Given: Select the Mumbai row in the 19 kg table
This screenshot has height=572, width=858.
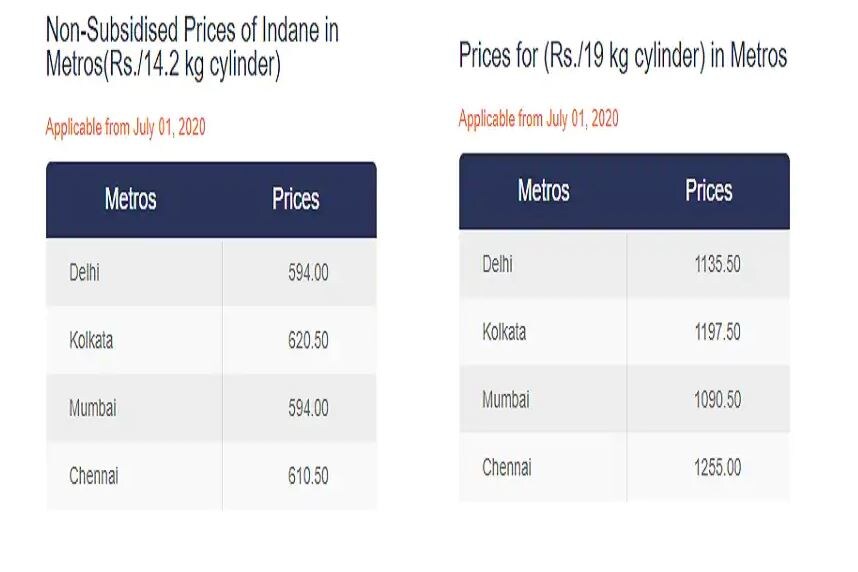Looking at the screenshot, I should pyautogui.click(x=624, y=400).
